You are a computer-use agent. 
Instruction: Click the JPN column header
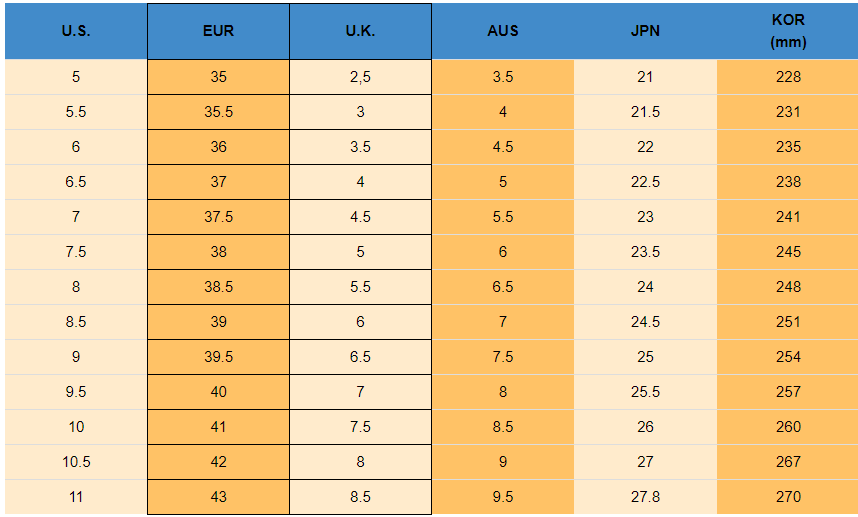(645, 31)
